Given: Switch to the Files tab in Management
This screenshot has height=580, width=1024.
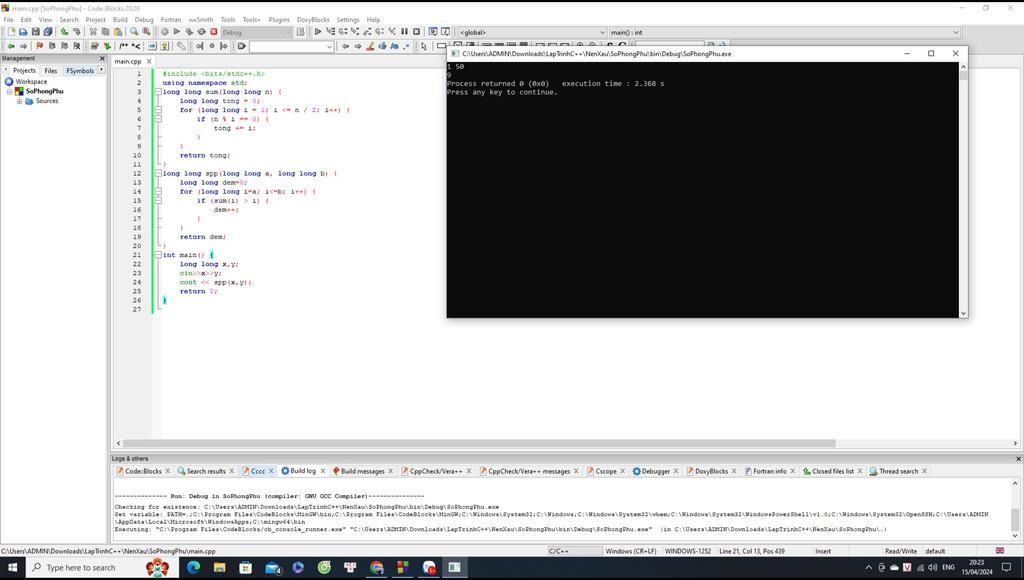Looking at the screenshot, I should (x=51, y=71).
